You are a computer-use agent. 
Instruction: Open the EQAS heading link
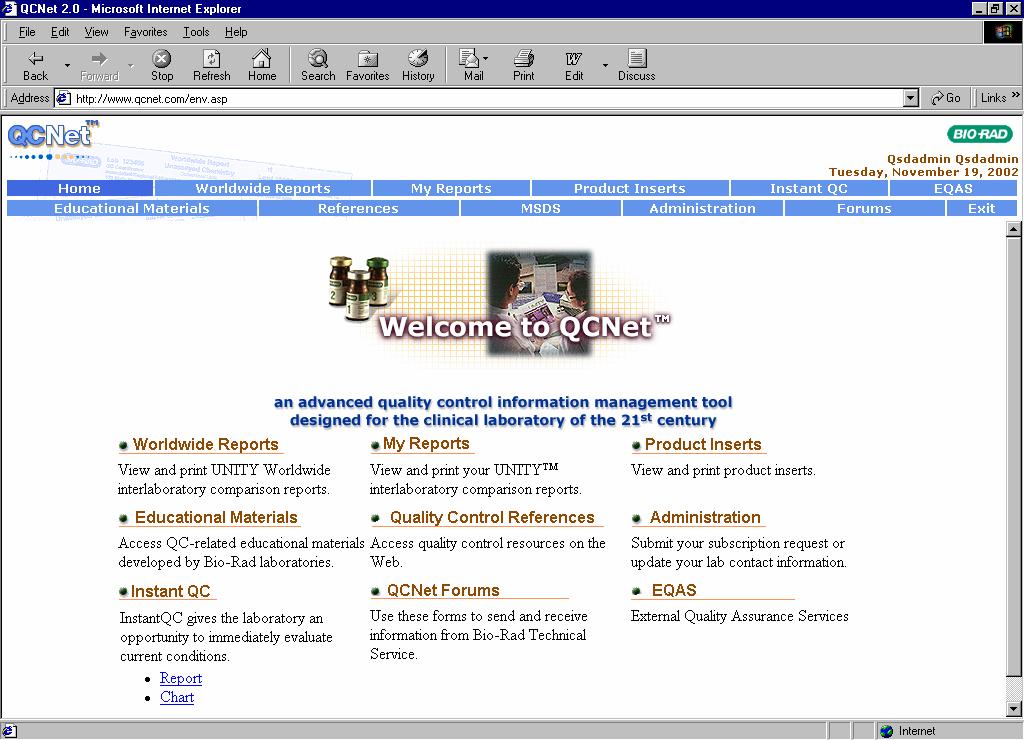[674, 590]
